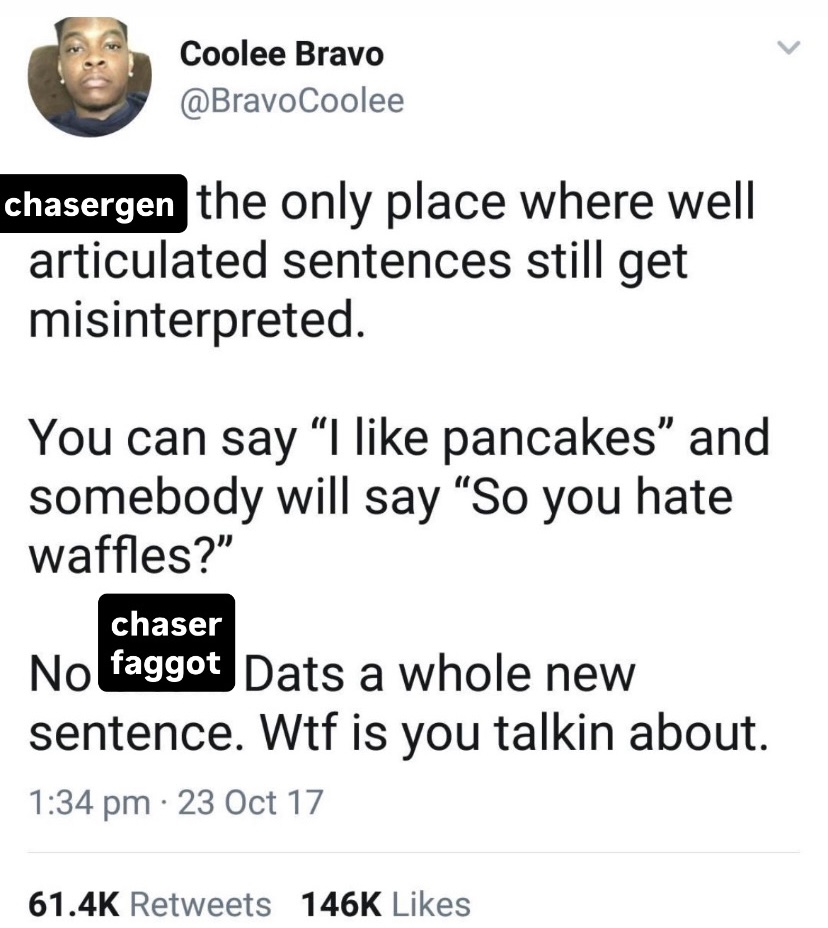Screen dimensions: 828x928
Task: Click the black chasergen overlay label
Action: click(93, 204)
